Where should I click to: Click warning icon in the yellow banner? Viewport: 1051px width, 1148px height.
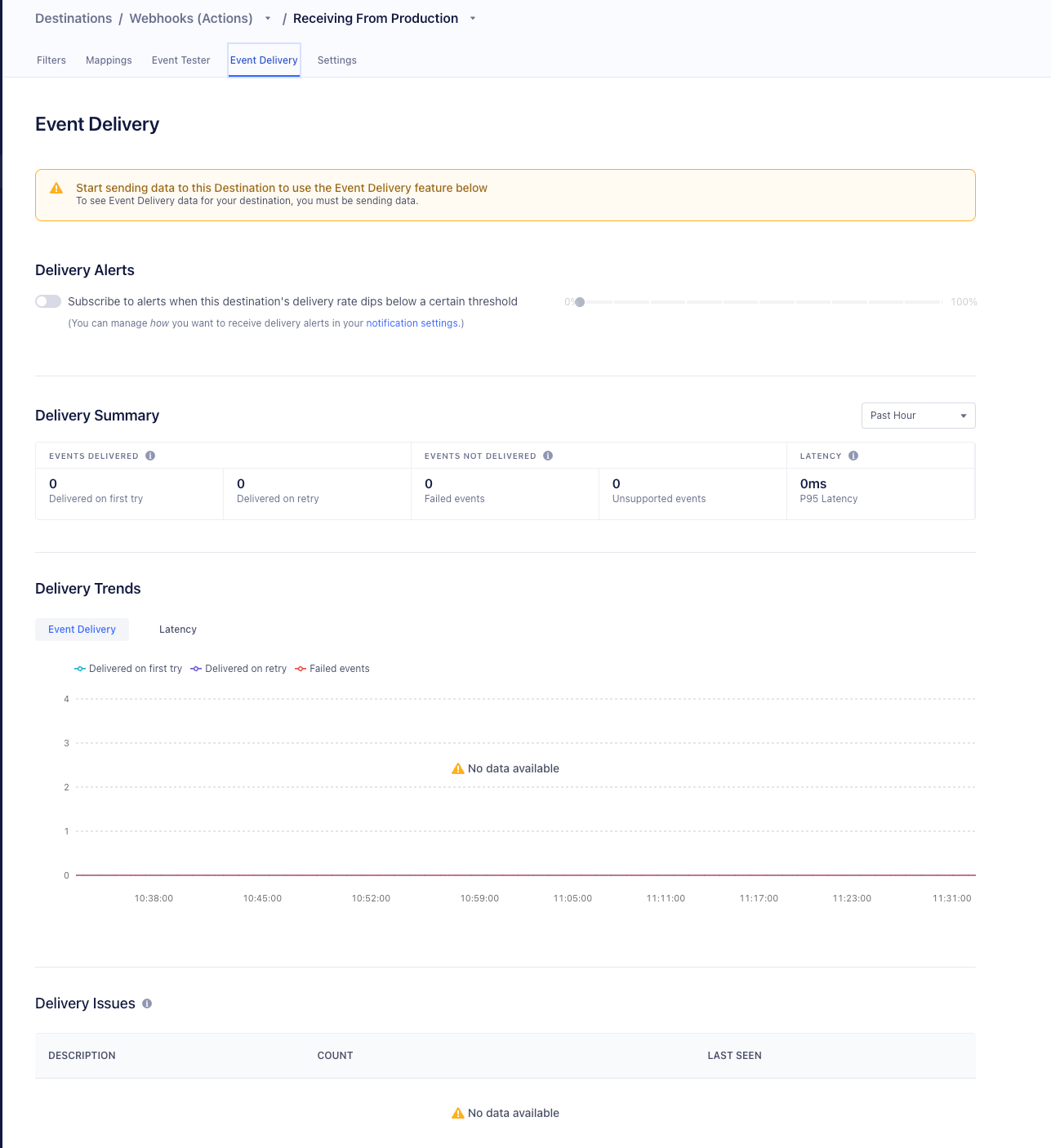click(56, 189)
